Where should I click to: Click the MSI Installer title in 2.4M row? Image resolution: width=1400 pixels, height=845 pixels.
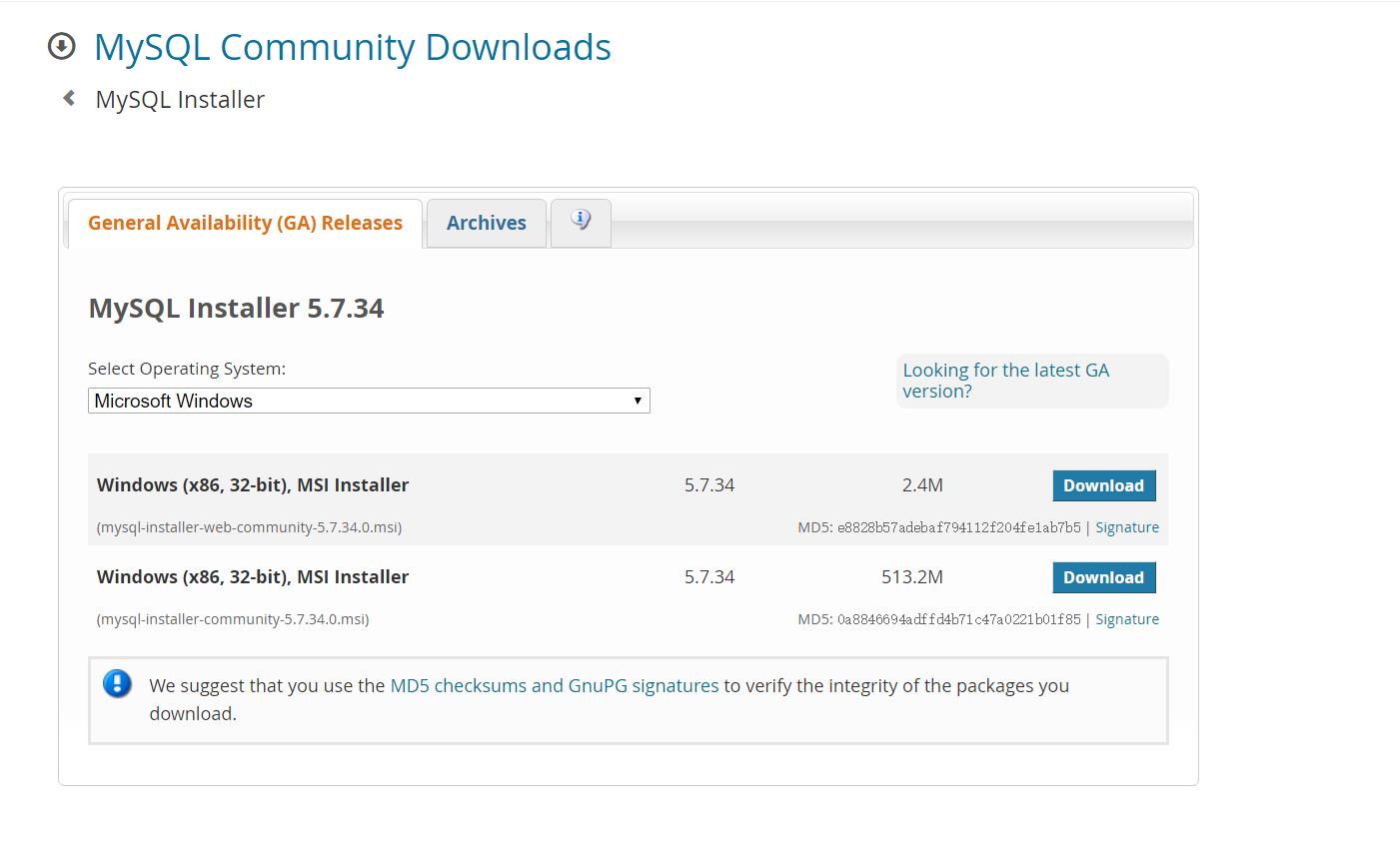(x=253, y=485)
